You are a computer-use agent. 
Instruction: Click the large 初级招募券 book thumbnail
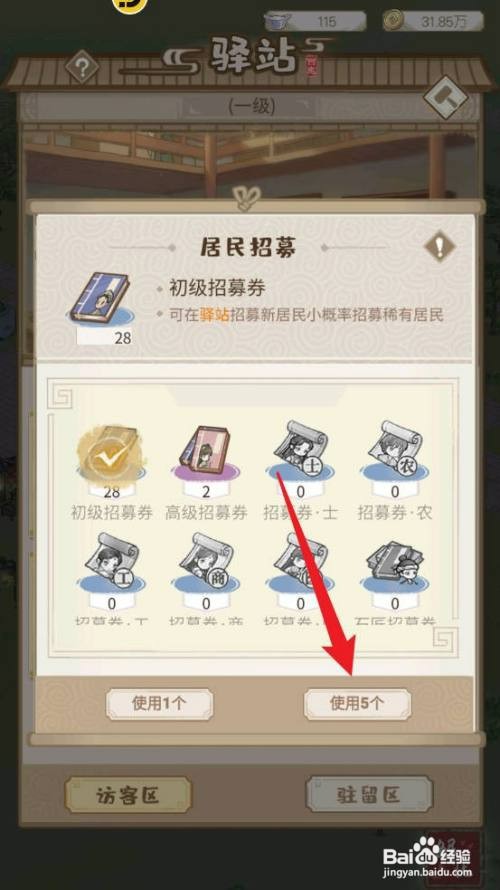pyautogui.click(x=102, y=300)
